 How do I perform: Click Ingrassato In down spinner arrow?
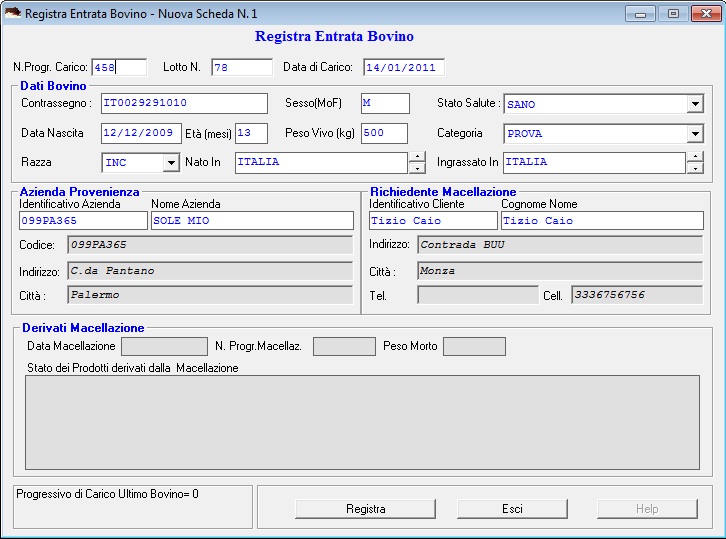[695, 169]
